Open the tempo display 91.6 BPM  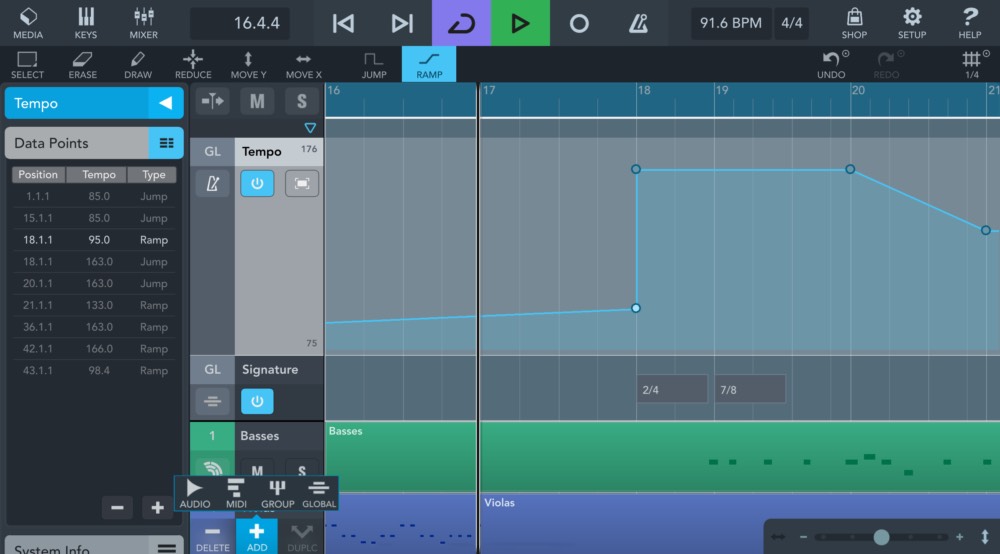pyautogui.click(x=731, y=23)
